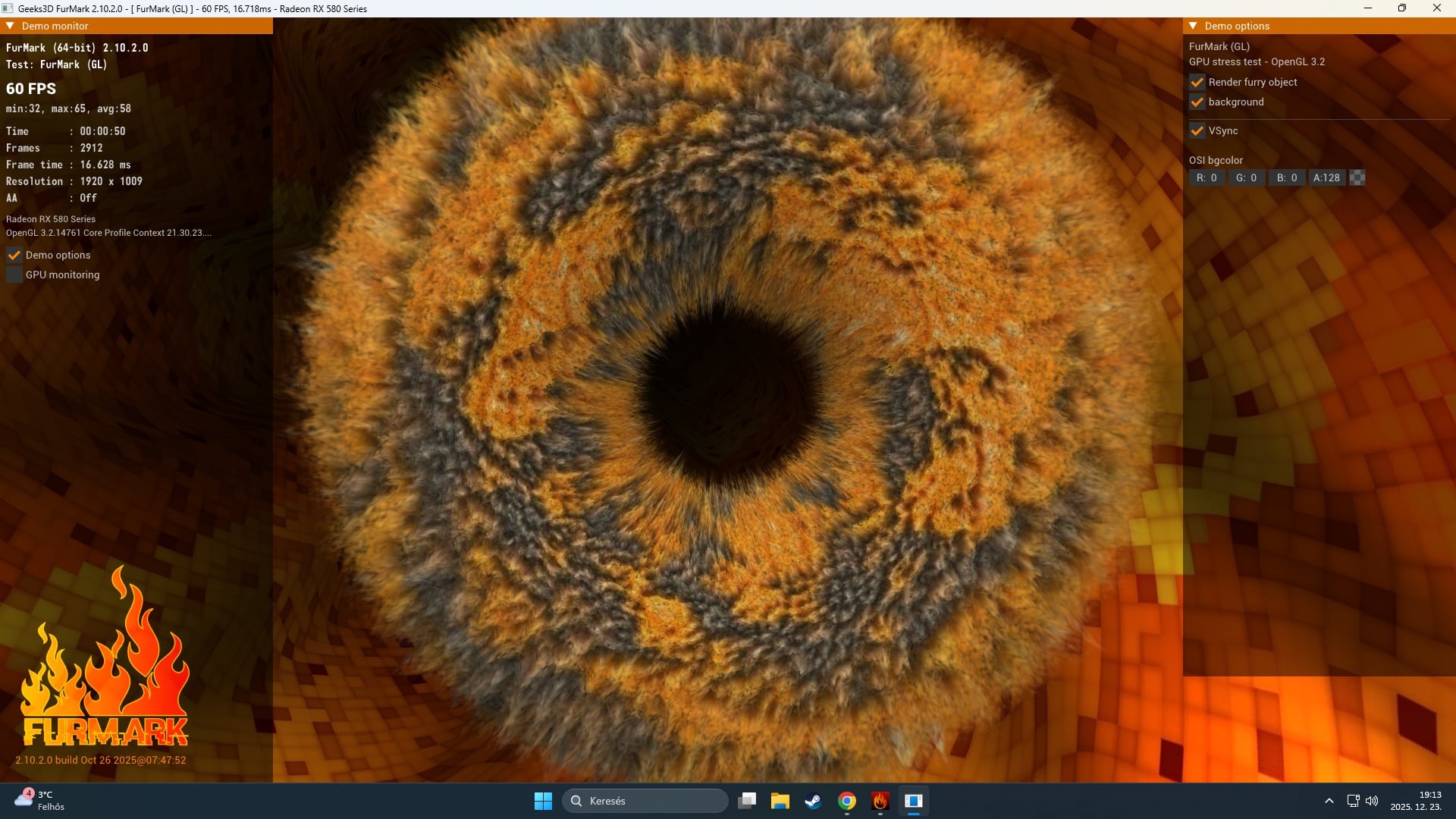
Task: Launch Google Chrome from taskbar
Action: (x=847, y=801)
